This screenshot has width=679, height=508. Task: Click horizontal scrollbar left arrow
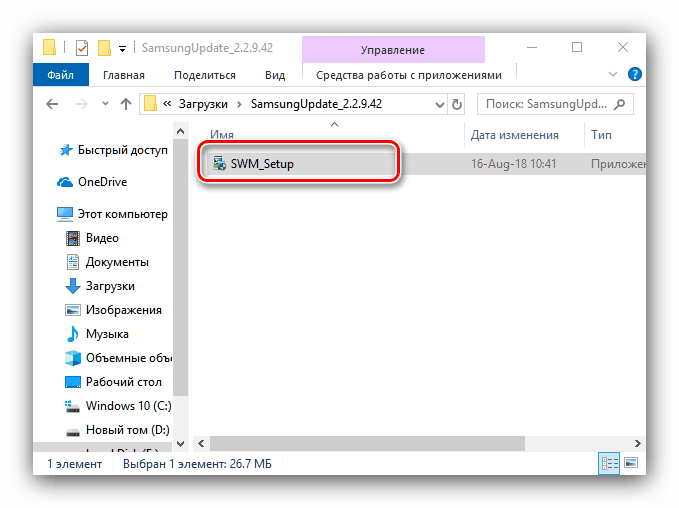click(x=201, y=443)
